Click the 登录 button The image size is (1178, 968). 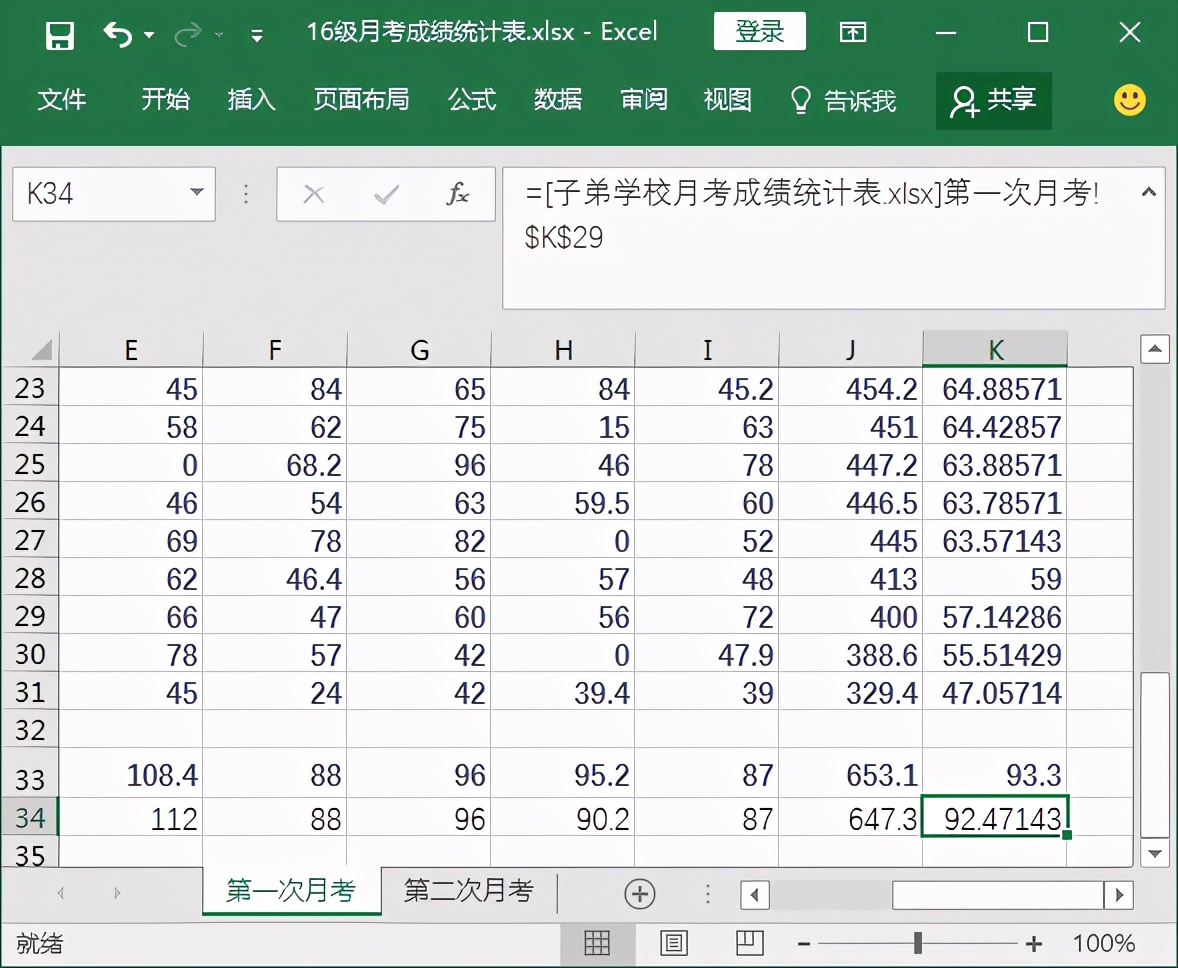pos(759,31)
